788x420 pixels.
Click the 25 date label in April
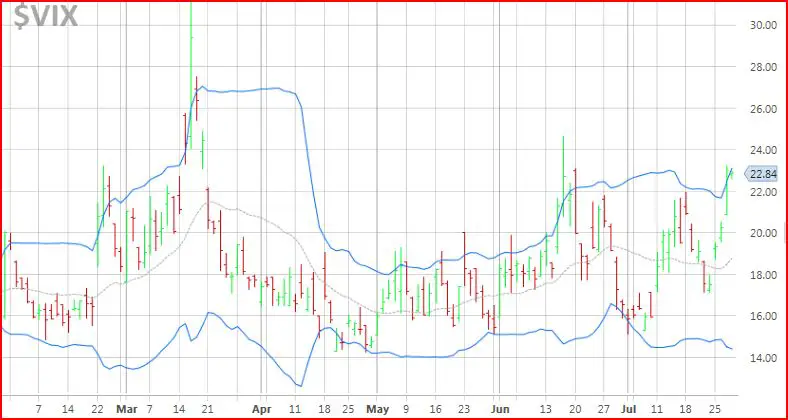click(348, 409)
